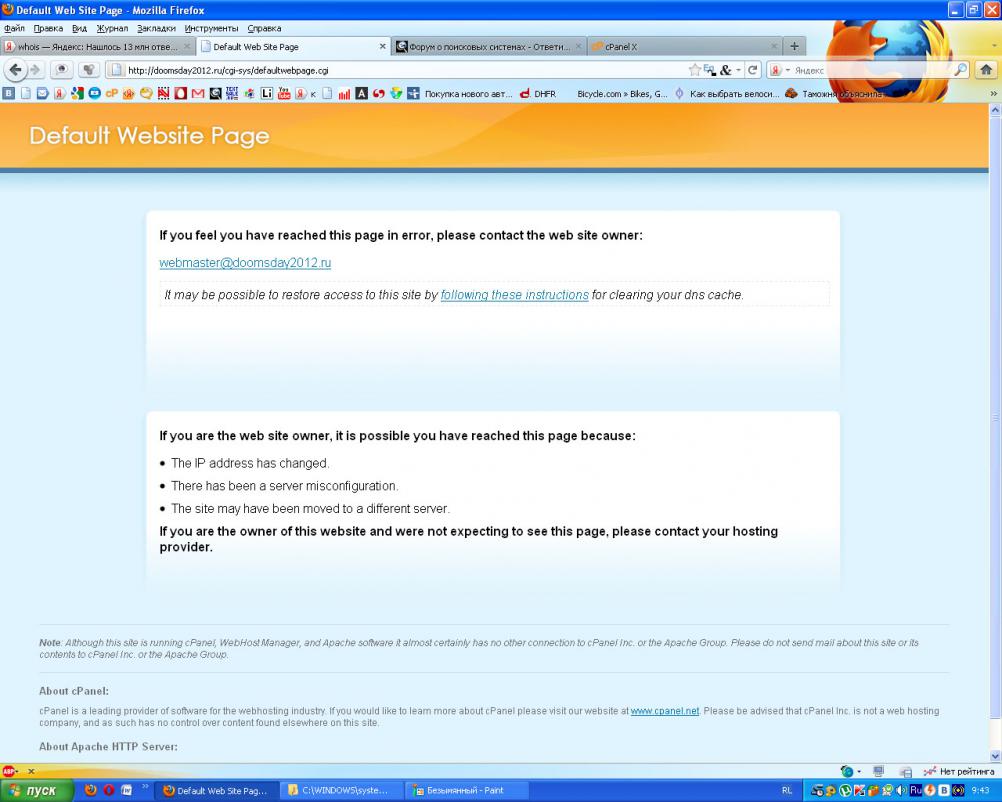Open the Инструменты menu
The width and height of the screenshot is (1002, 802).
pos(212,28)
